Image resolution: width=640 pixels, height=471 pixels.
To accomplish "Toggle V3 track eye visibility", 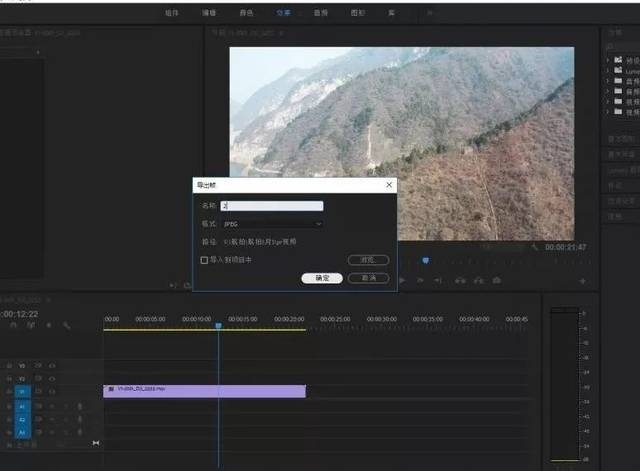I will [51, 366].
